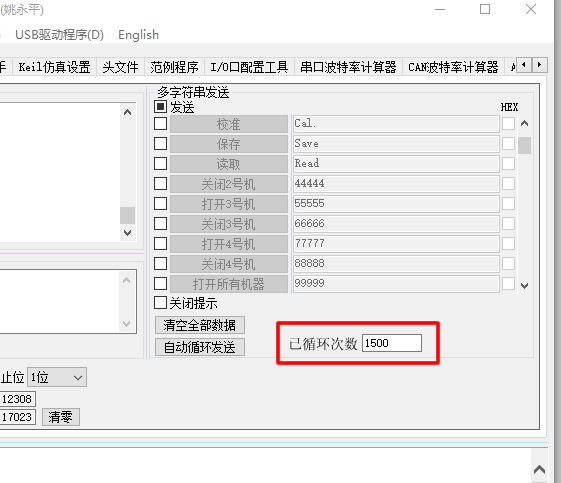Toggle the 发送 select-all checkbox
Viewport: 561px width, 483px height.
[160, 107]
